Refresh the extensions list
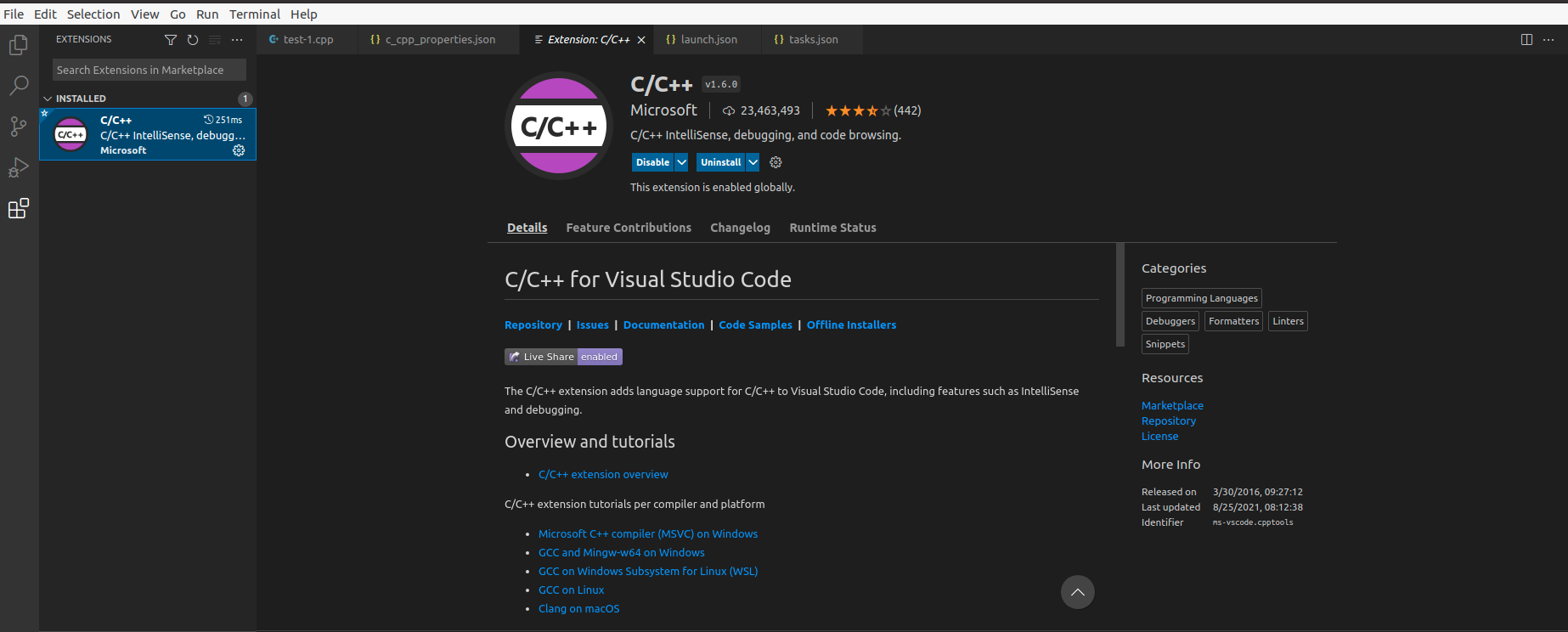The image size is (1568, 632). pyautogui.click(x=193, y=40)
